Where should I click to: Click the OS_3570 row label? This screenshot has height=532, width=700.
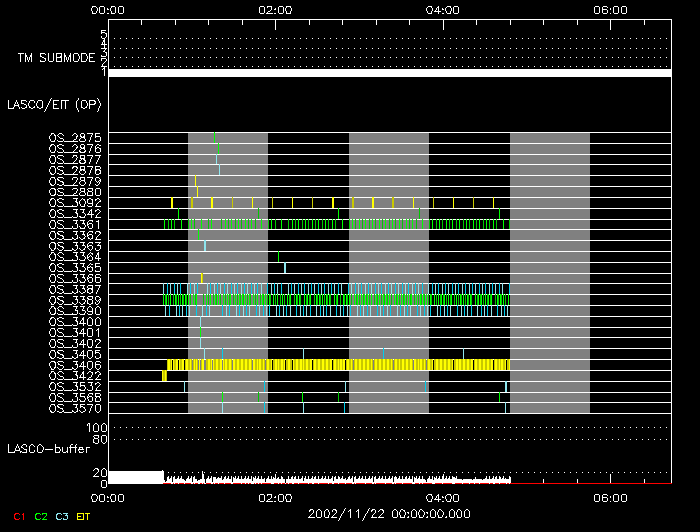(x=75, y=408)
